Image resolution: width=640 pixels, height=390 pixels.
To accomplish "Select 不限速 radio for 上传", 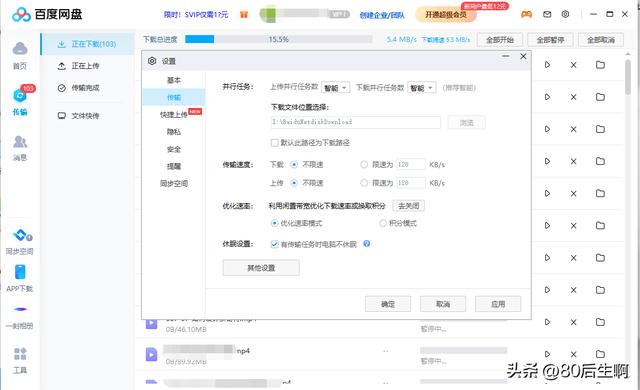I will pos(294,183).
